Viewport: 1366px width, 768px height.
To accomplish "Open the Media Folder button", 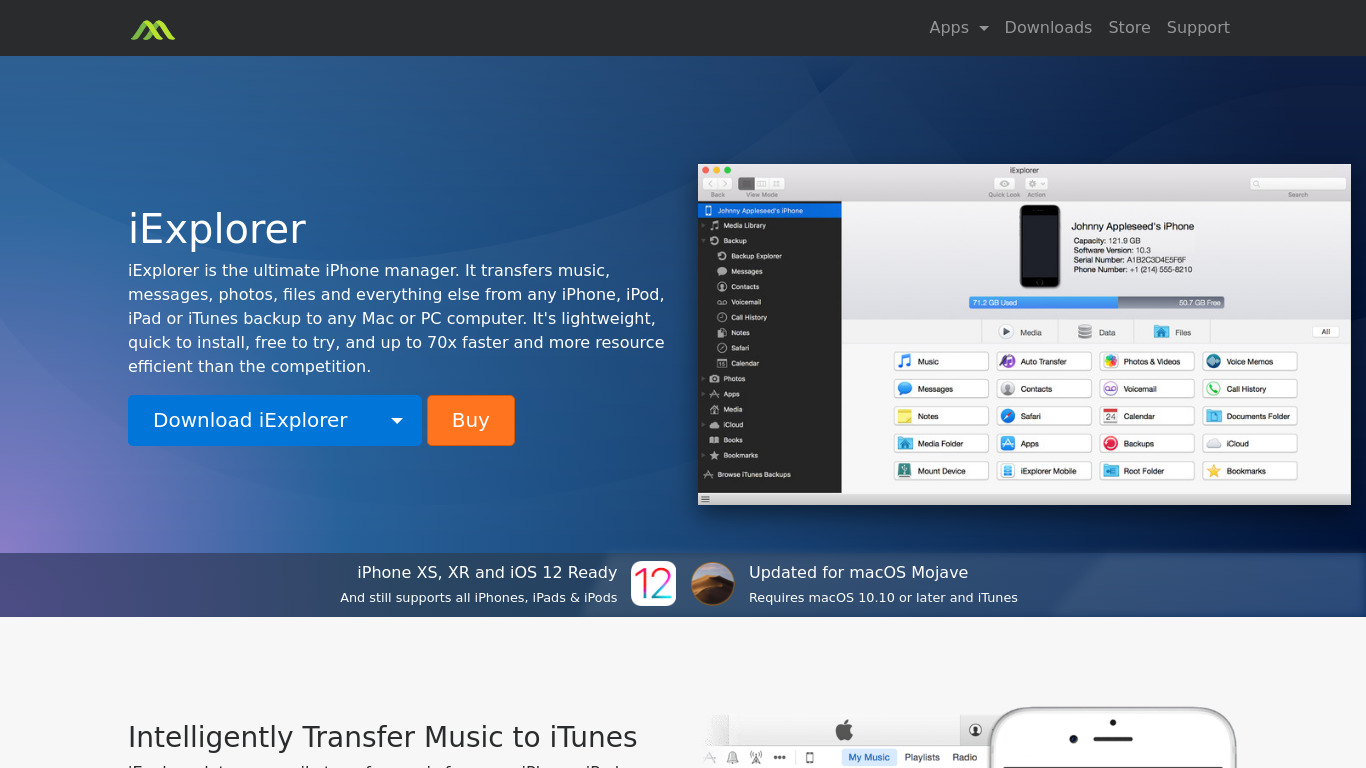I will [x=941, y=443].
